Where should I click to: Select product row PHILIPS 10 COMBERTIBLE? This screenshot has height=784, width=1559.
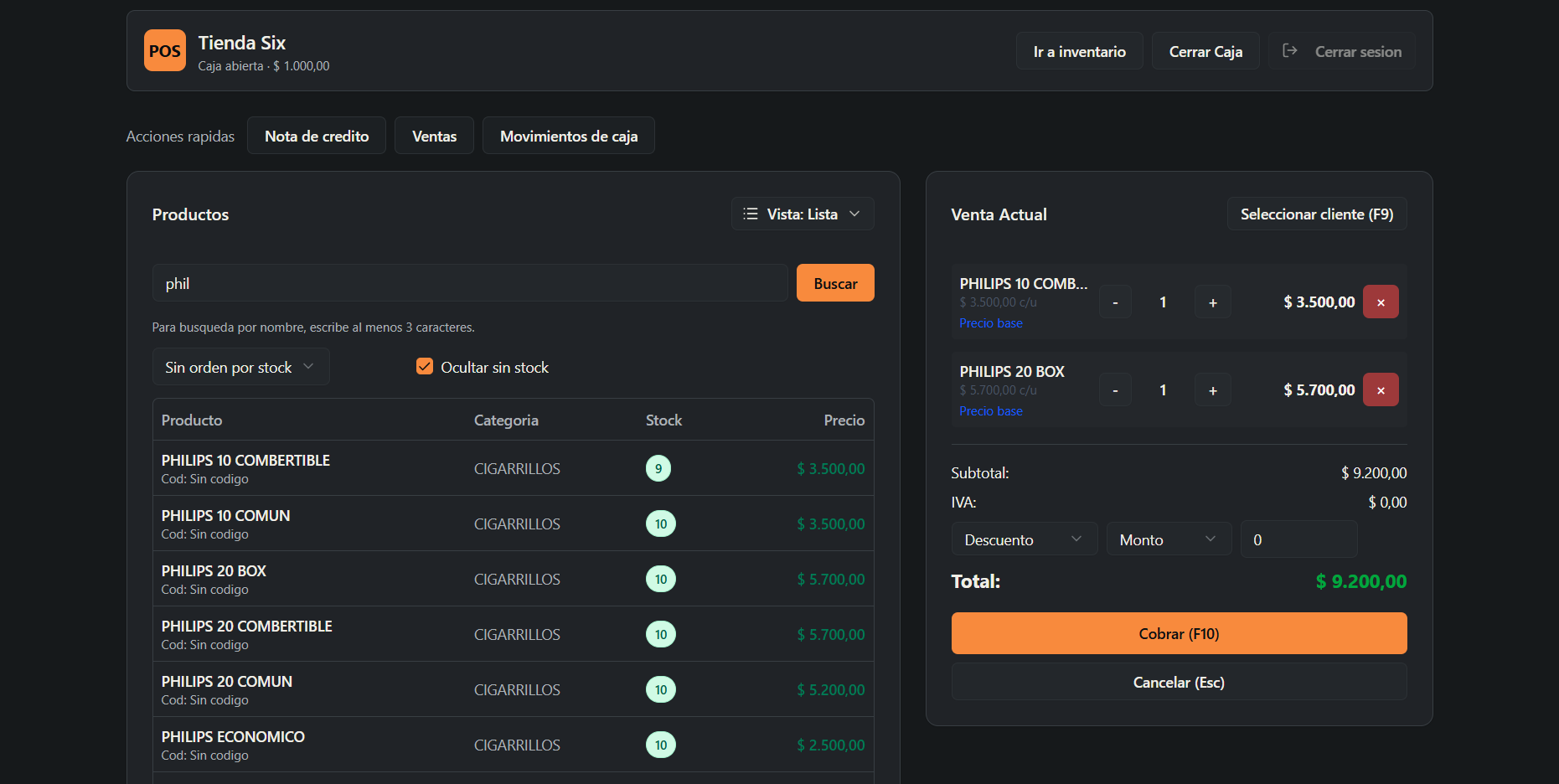point(513,468)
